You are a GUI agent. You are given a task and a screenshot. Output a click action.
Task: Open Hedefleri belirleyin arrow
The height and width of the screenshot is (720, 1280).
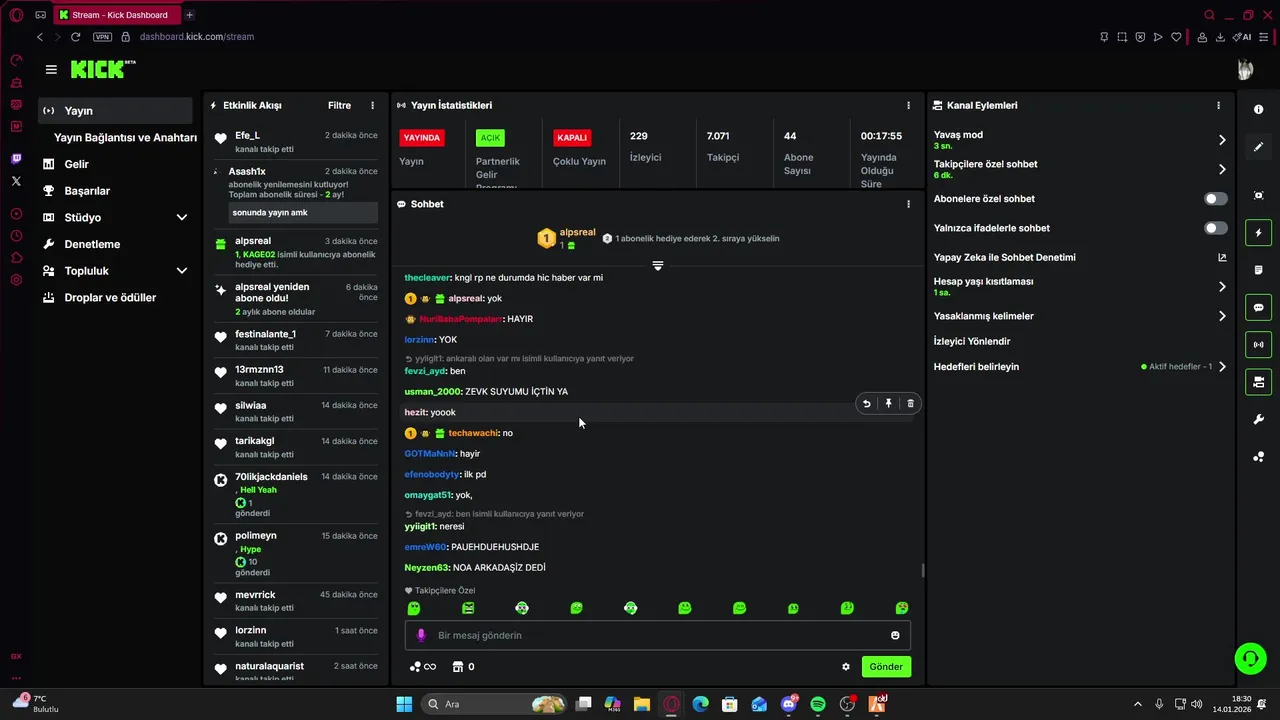pyautogui.click(x=1222, y=367)
